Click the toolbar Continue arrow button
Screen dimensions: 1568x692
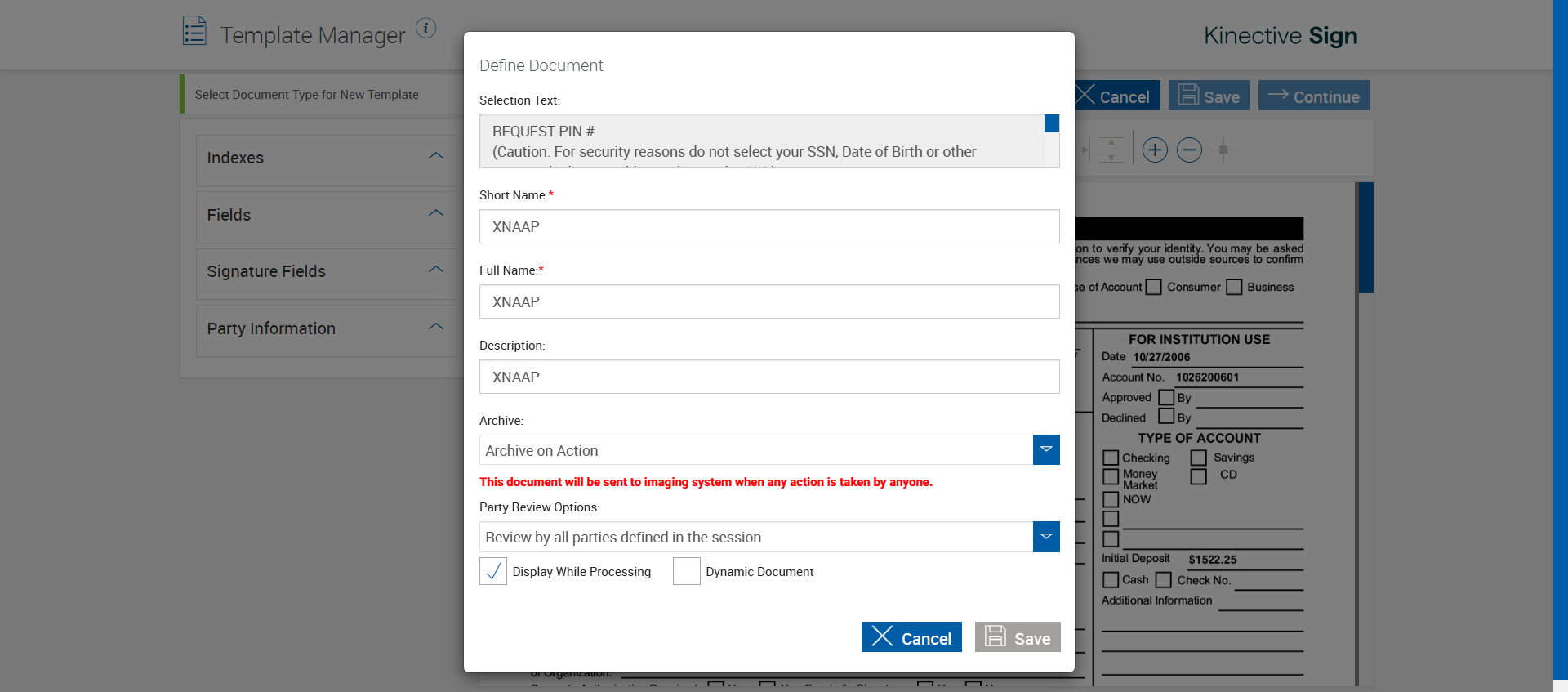point(1314,96)
